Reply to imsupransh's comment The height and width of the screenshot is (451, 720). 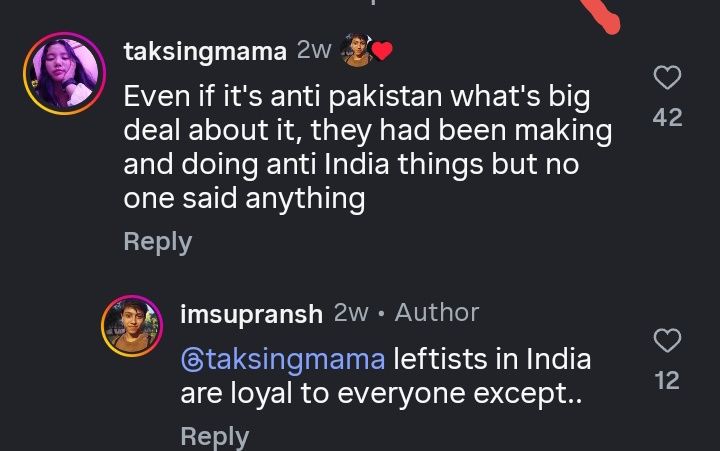(214, 436)
